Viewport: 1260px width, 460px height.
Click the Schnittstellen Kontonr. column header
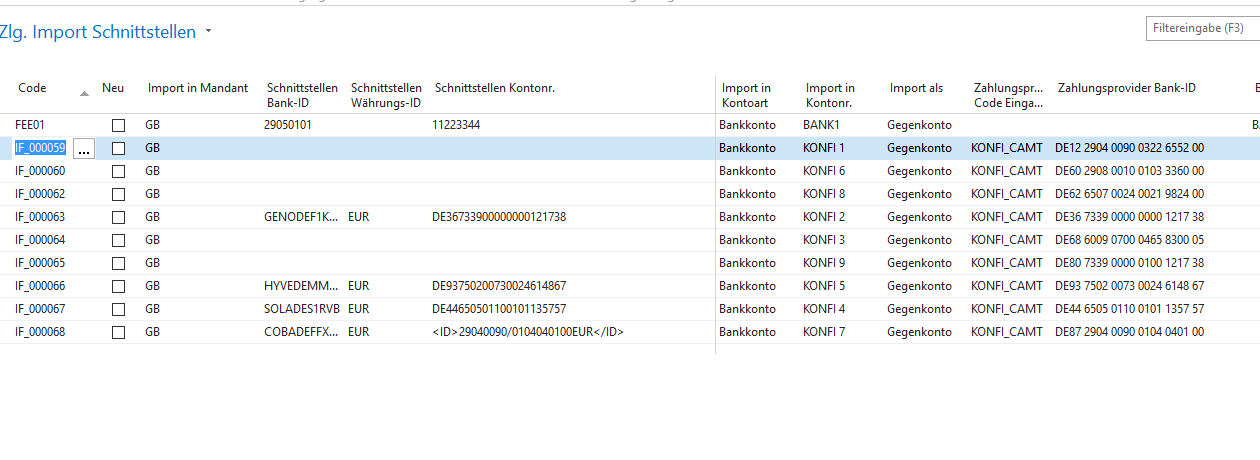(x=495, y=88)
